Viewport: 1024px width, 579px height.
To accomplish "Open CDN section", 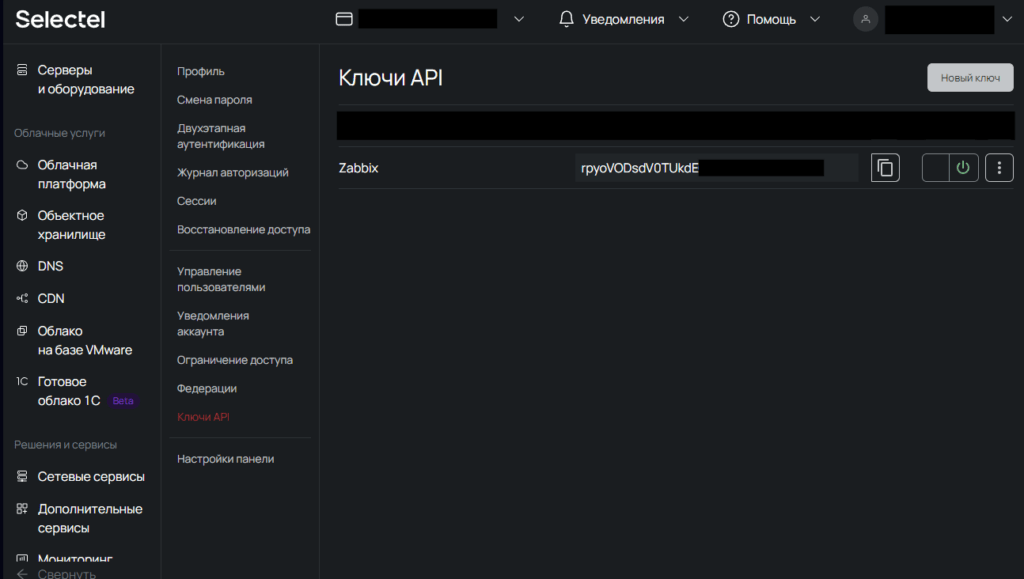I will click(x=51, y=298).
